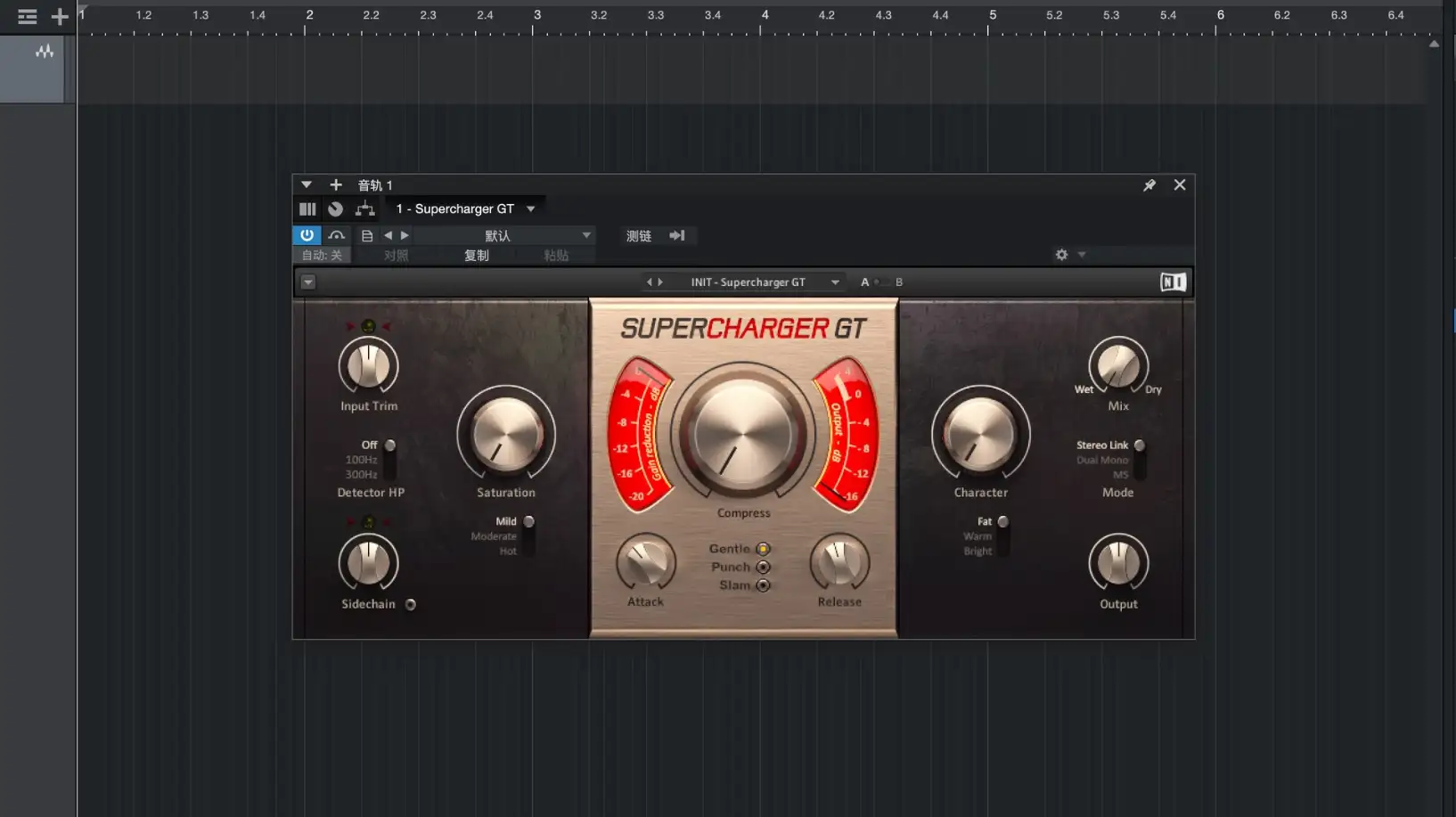Turn the Compress knob on Supercharger GT

point(743,434)
